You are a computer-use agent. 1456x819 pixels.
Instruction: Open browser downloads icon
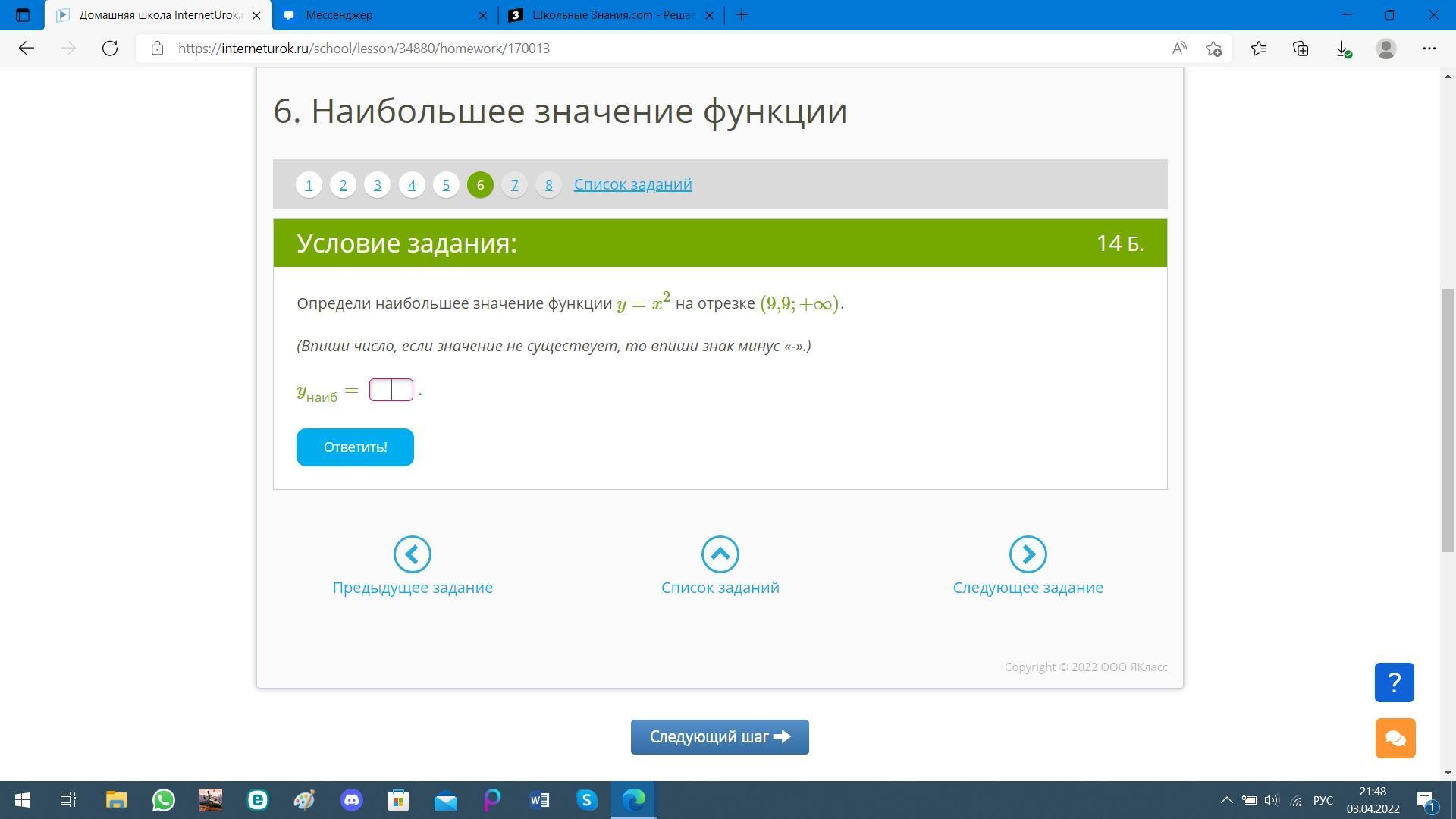[x=1342, y=49]
